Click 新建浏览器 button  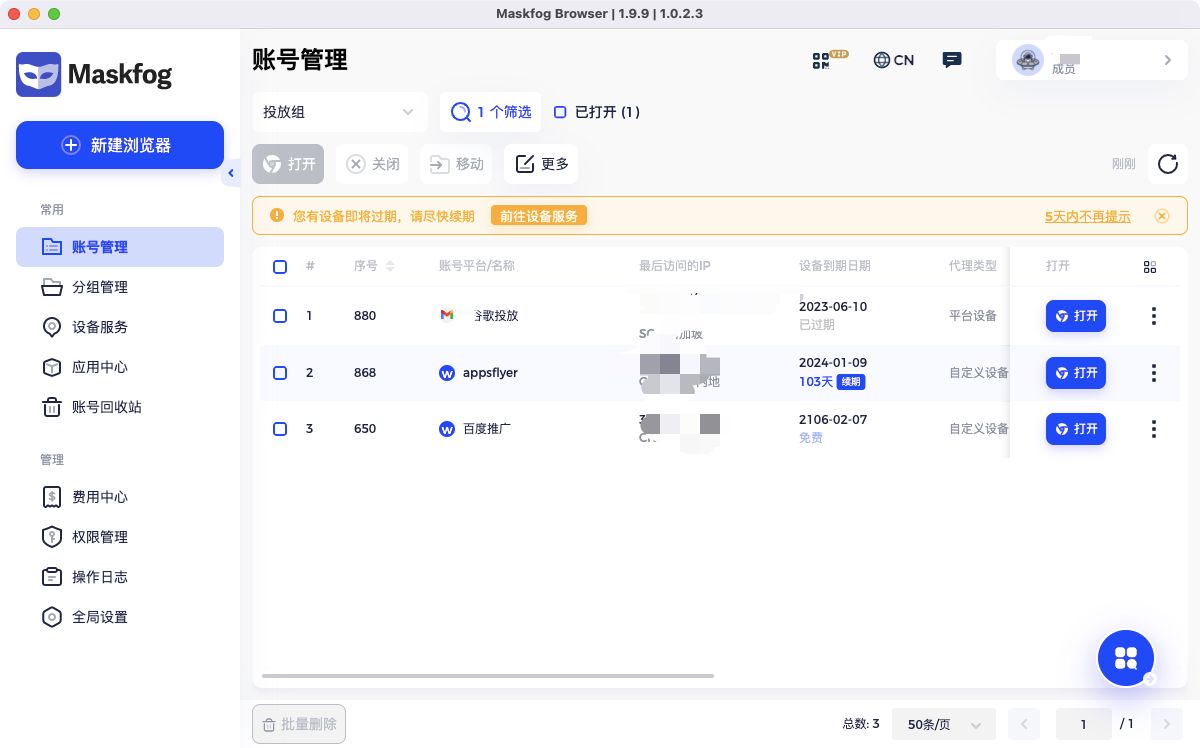[x=120, y=145]
